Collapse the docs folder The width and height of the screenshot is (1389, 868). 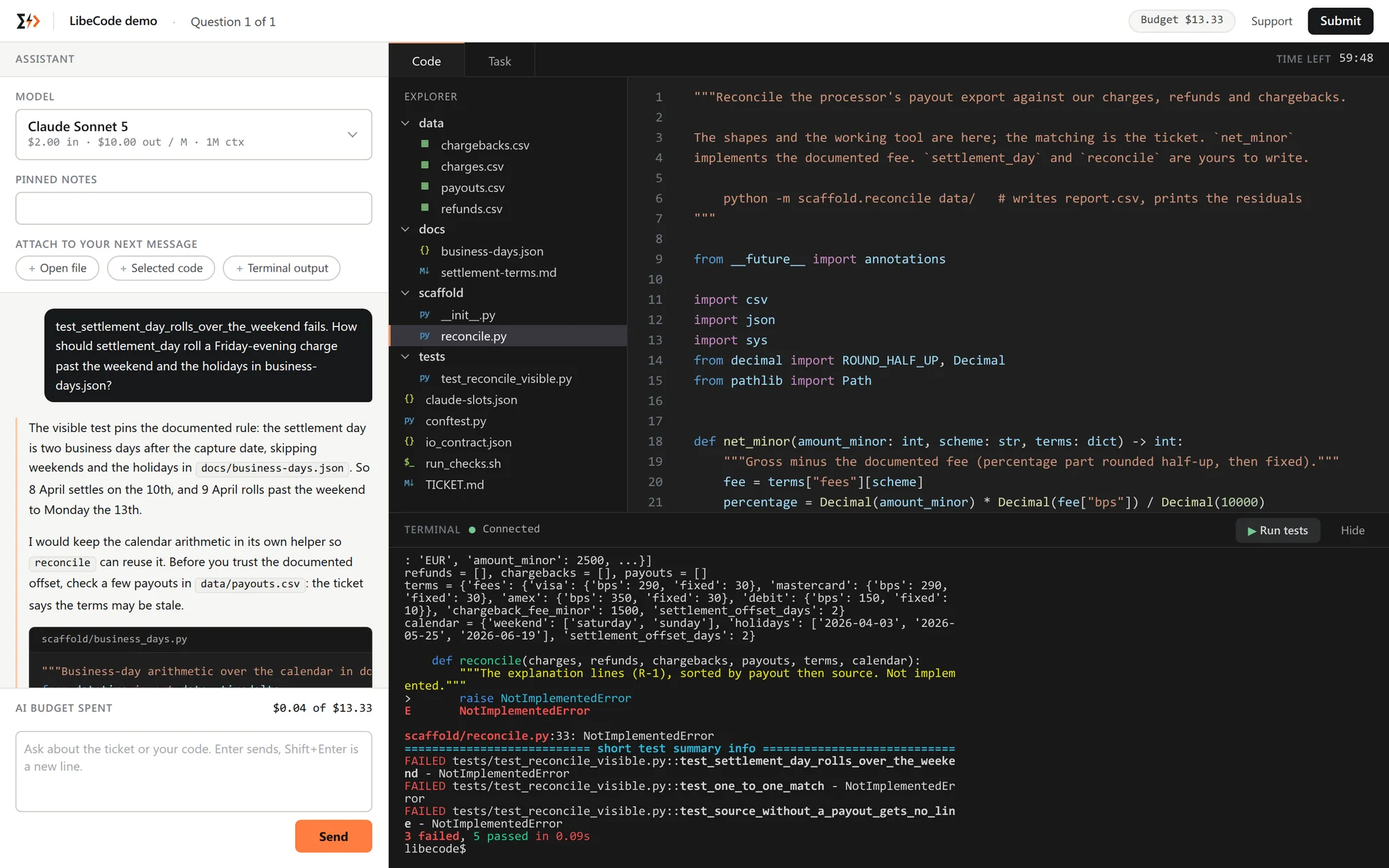(x=406, y=229)
